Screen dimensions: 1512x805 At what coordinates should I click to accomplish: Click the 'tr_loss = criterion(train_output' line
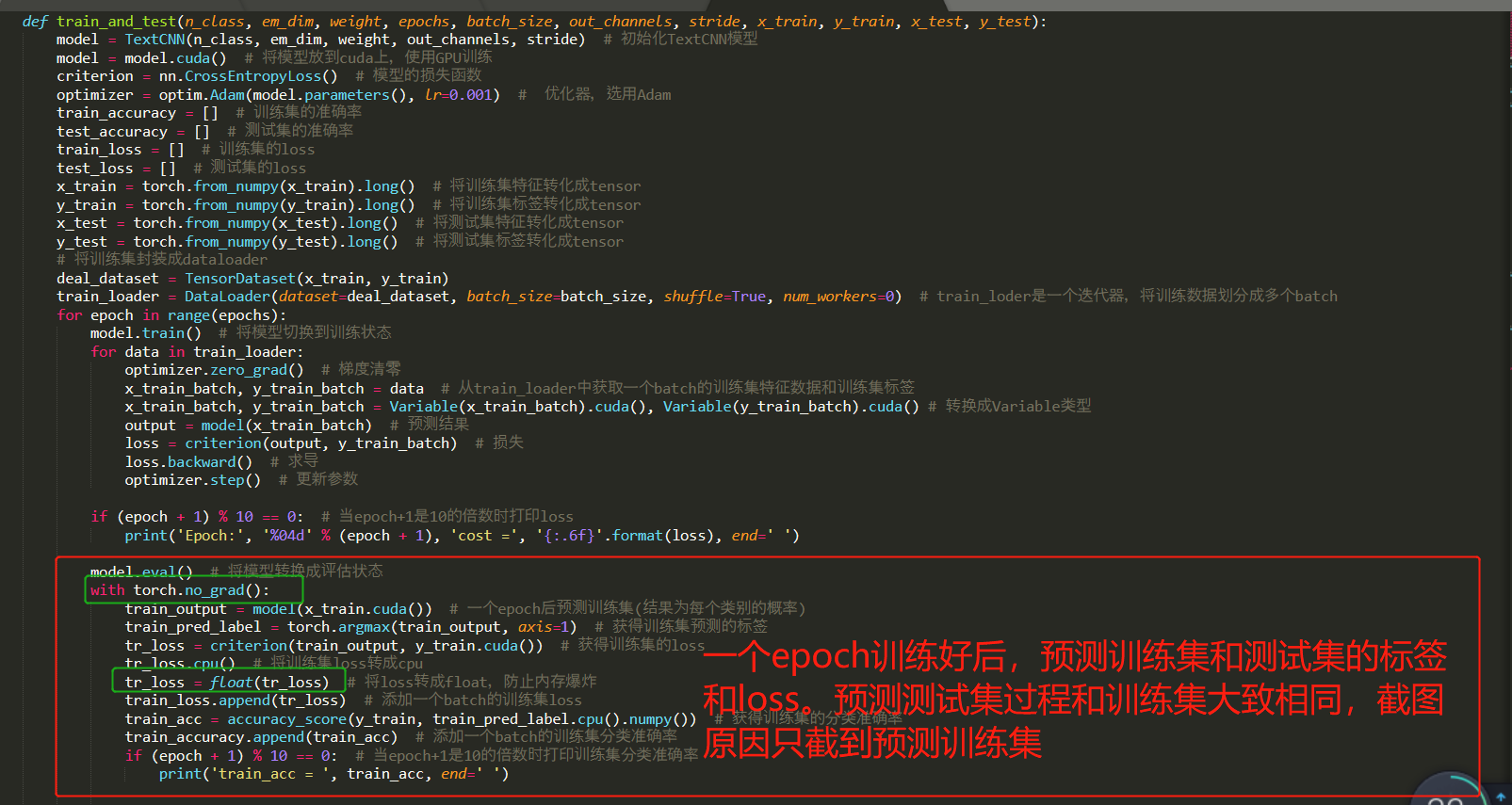pyautogui.click(x=415, y=646)
